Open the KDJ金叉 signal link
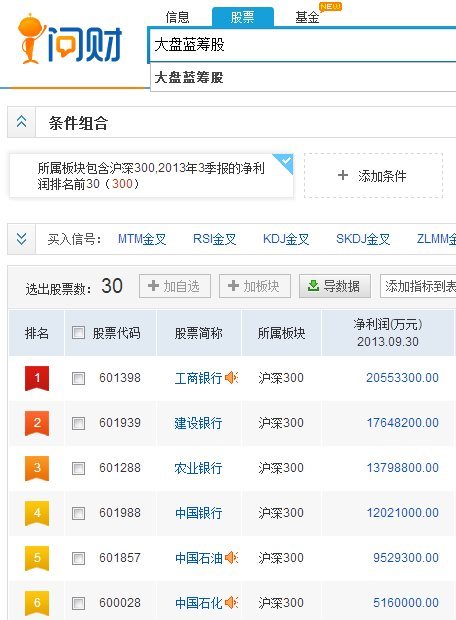Image resolution: width=456 pixels, height=620 pixels. 286,239
